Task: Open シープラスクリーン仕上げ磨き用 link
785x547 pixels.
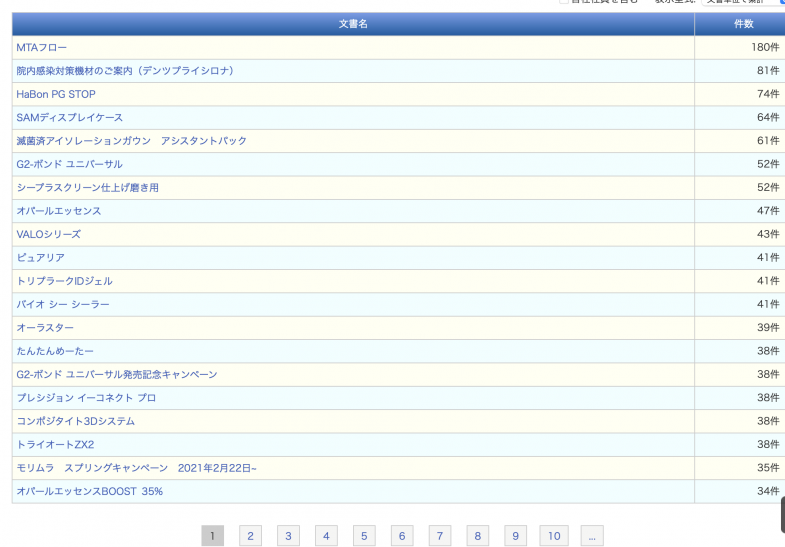Action: (x=88, y=188)
